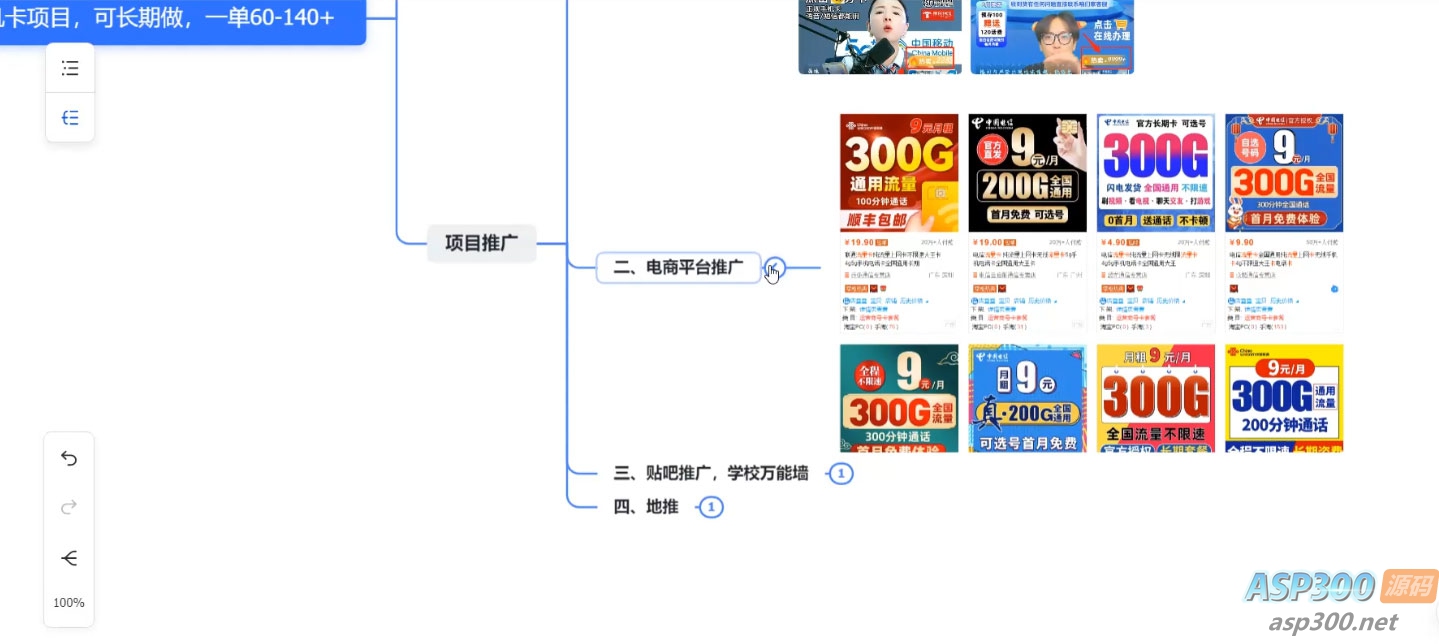This screenshot has width=1439, height=644.
Task: Click the ¥9.90 price listing text
Action: coord(1241,242)
